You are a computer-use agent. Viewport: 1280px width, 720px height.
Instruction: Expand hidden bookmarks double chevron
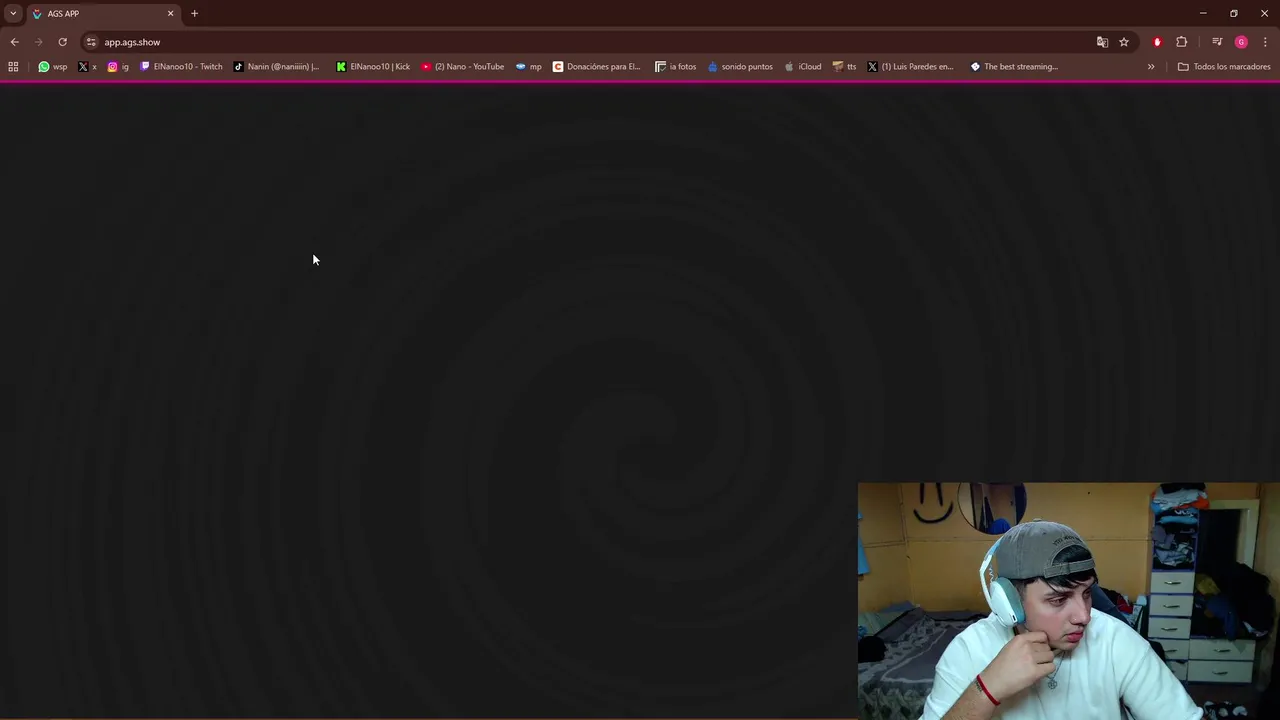[x=1151, y=67]
